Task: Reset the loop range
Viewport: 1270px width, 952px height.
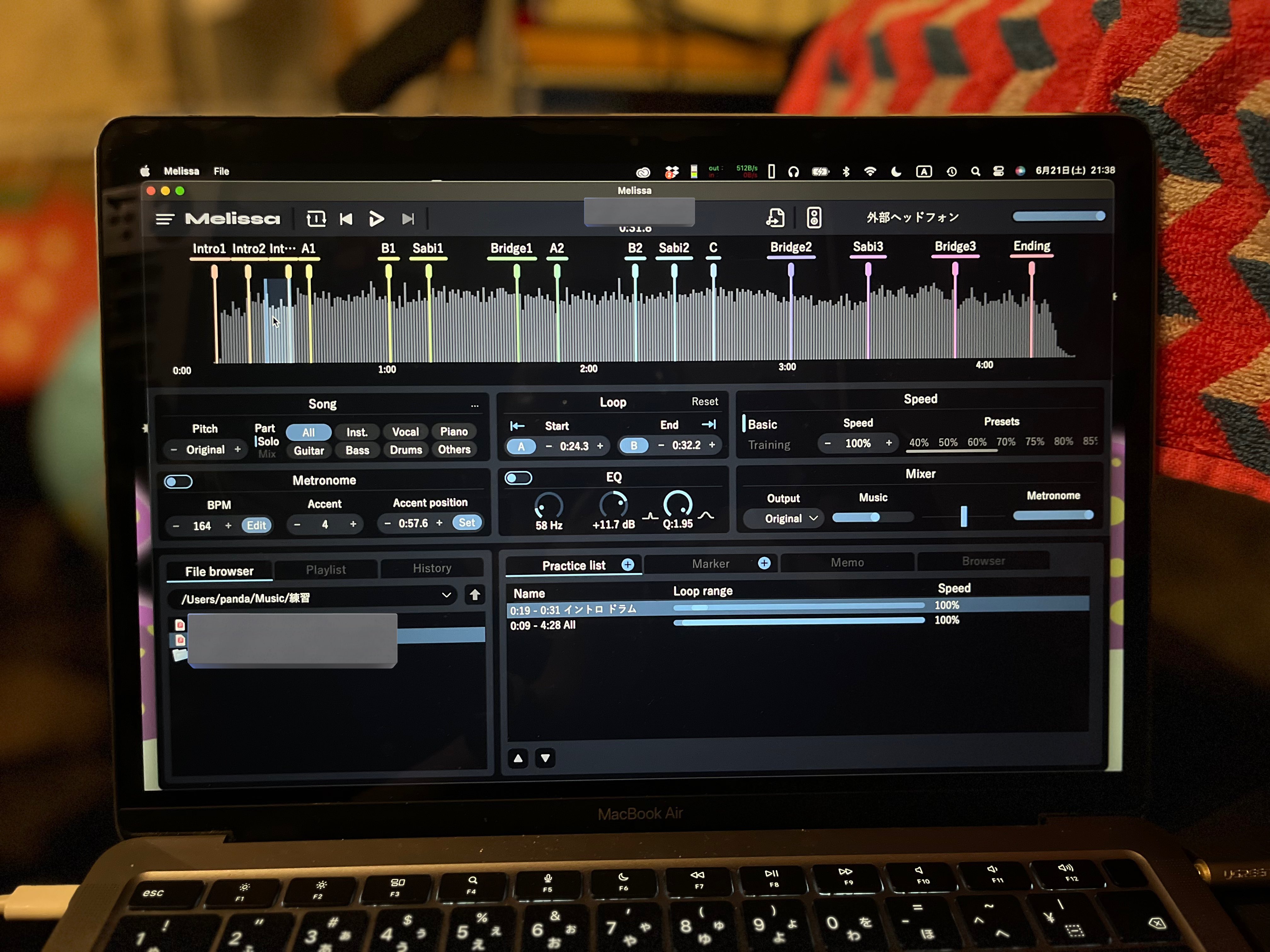Action: [x=705, y=402]
